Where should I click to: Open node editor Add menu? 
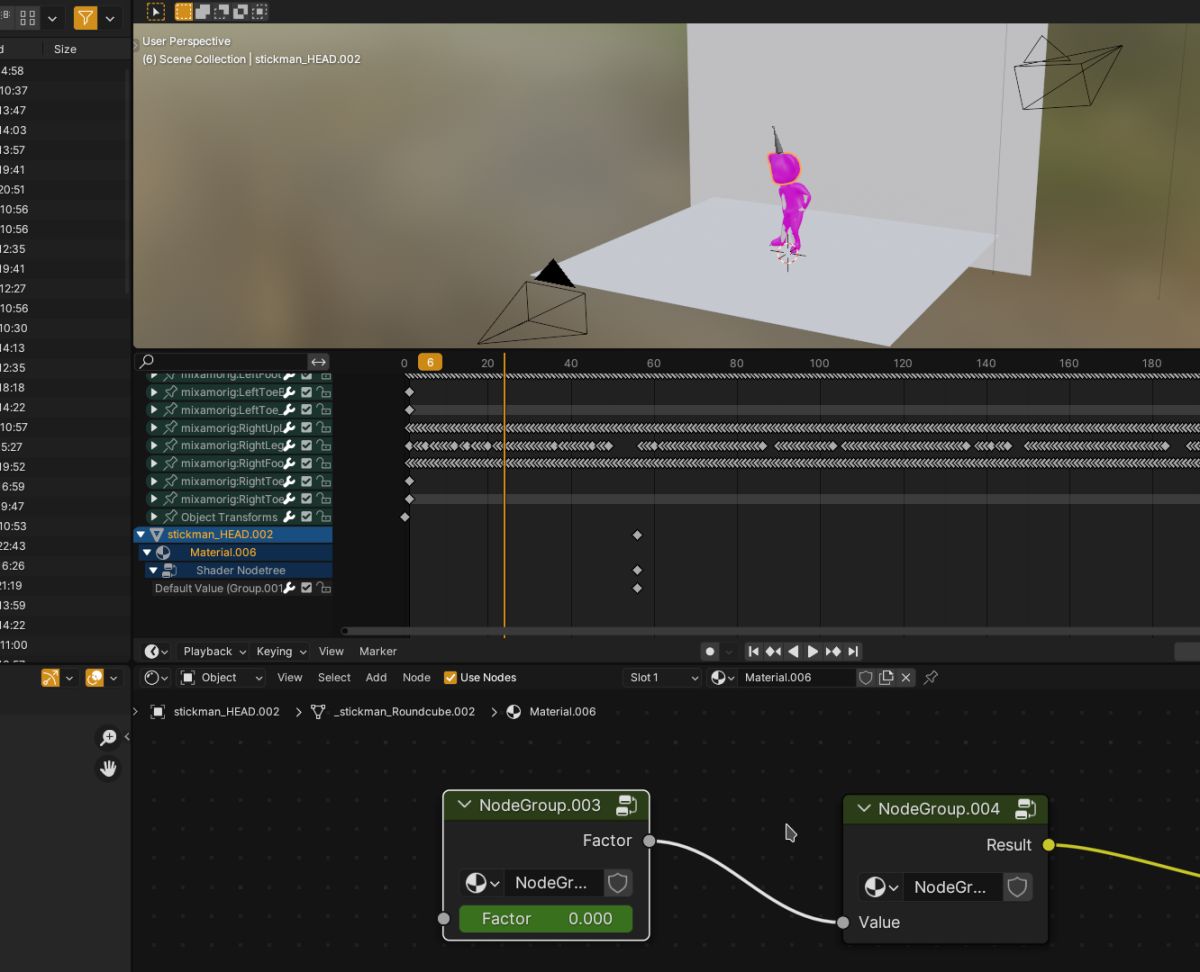point(376,677)
